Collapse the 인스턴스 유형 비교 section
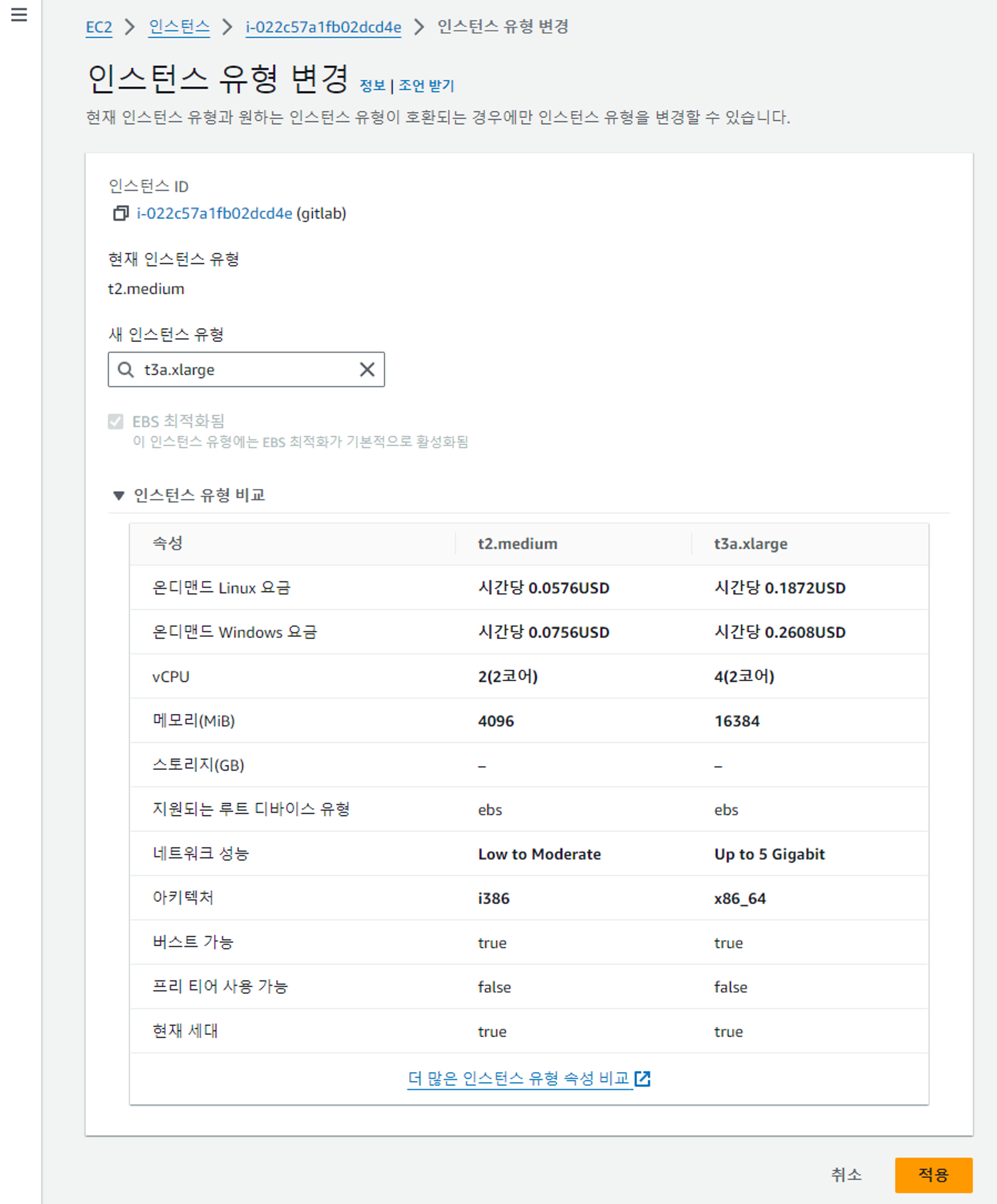This screenshot has width=997, height=1204. tap(119, 495)
